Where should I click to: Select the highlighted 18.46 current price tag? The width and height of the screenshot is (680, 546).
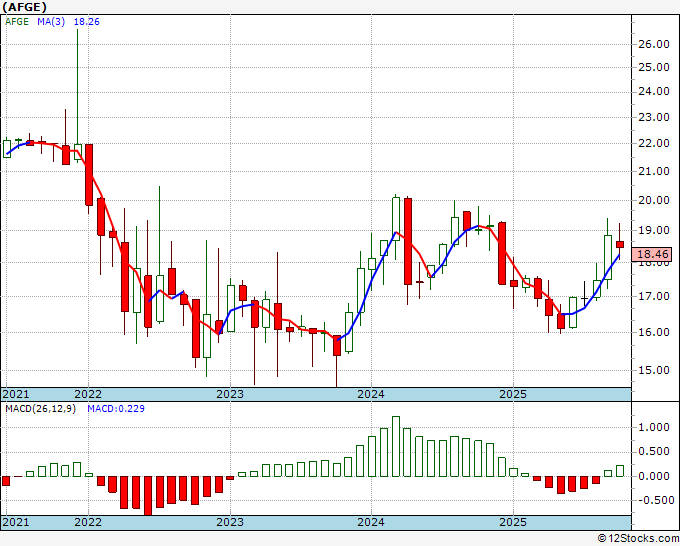click(x=651, y=255)
